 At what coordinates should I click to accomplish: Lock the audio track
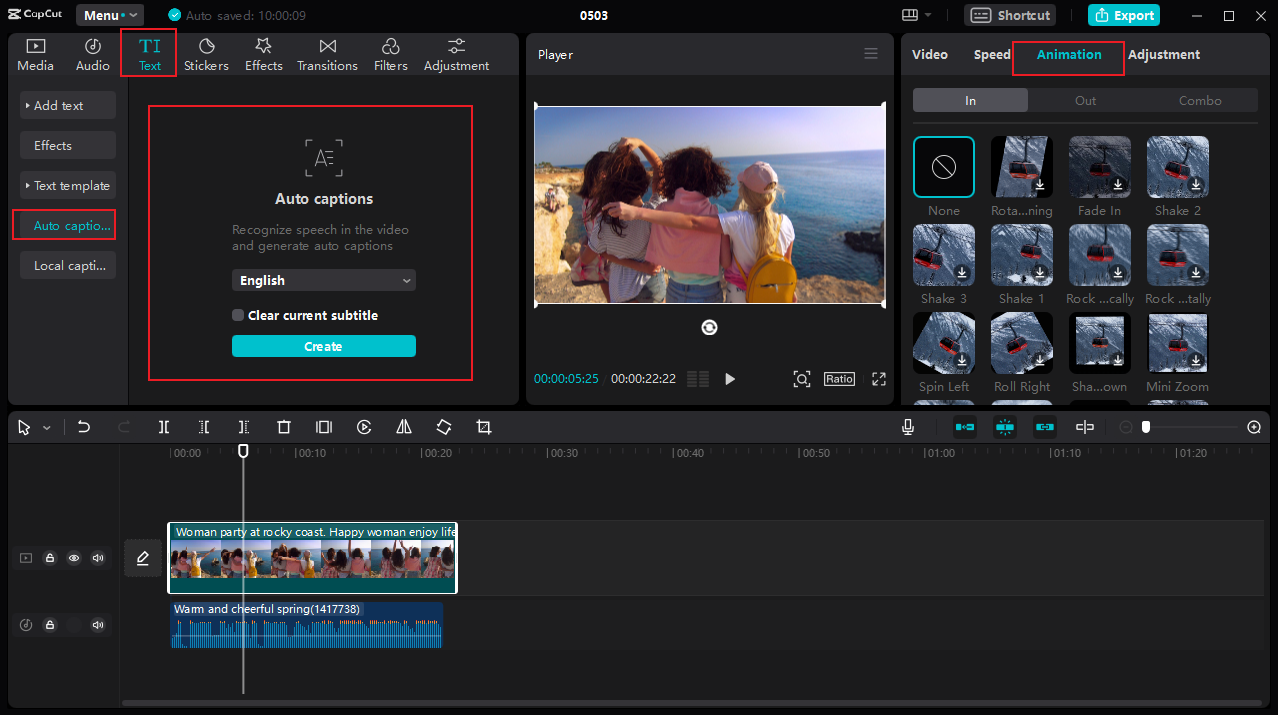click(49, 625)
